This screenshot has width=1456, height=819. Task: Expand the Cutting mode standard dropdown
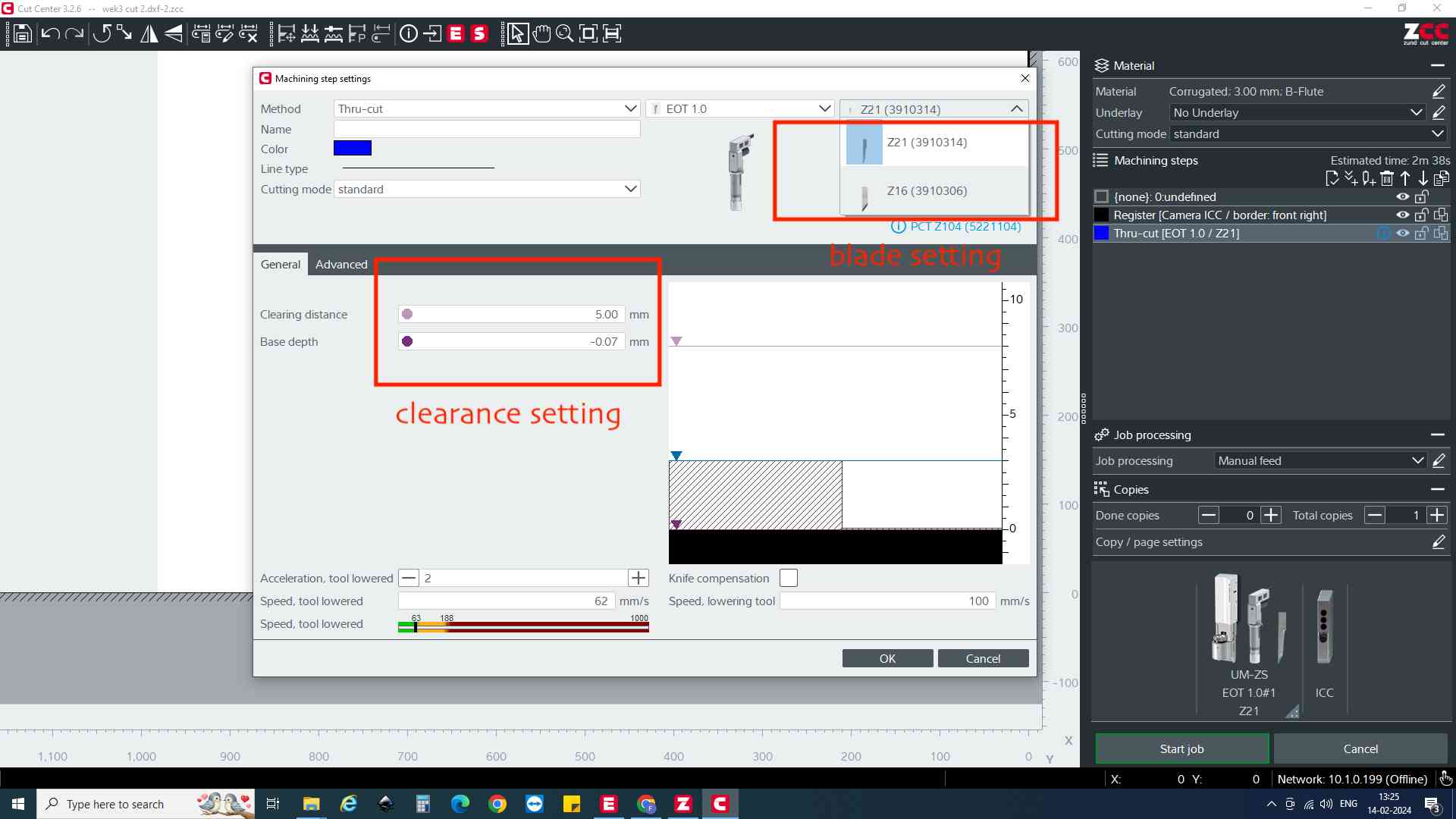(630, 188)
